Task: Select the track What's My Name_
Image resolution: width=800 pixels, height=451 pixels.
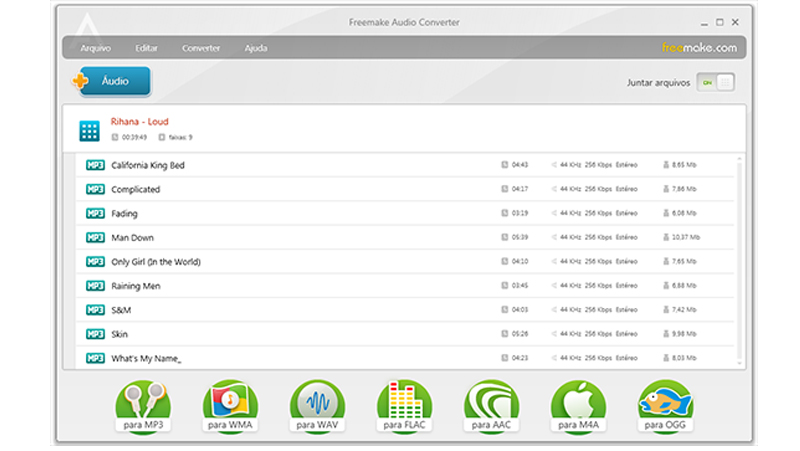Action: pos(146,359)
